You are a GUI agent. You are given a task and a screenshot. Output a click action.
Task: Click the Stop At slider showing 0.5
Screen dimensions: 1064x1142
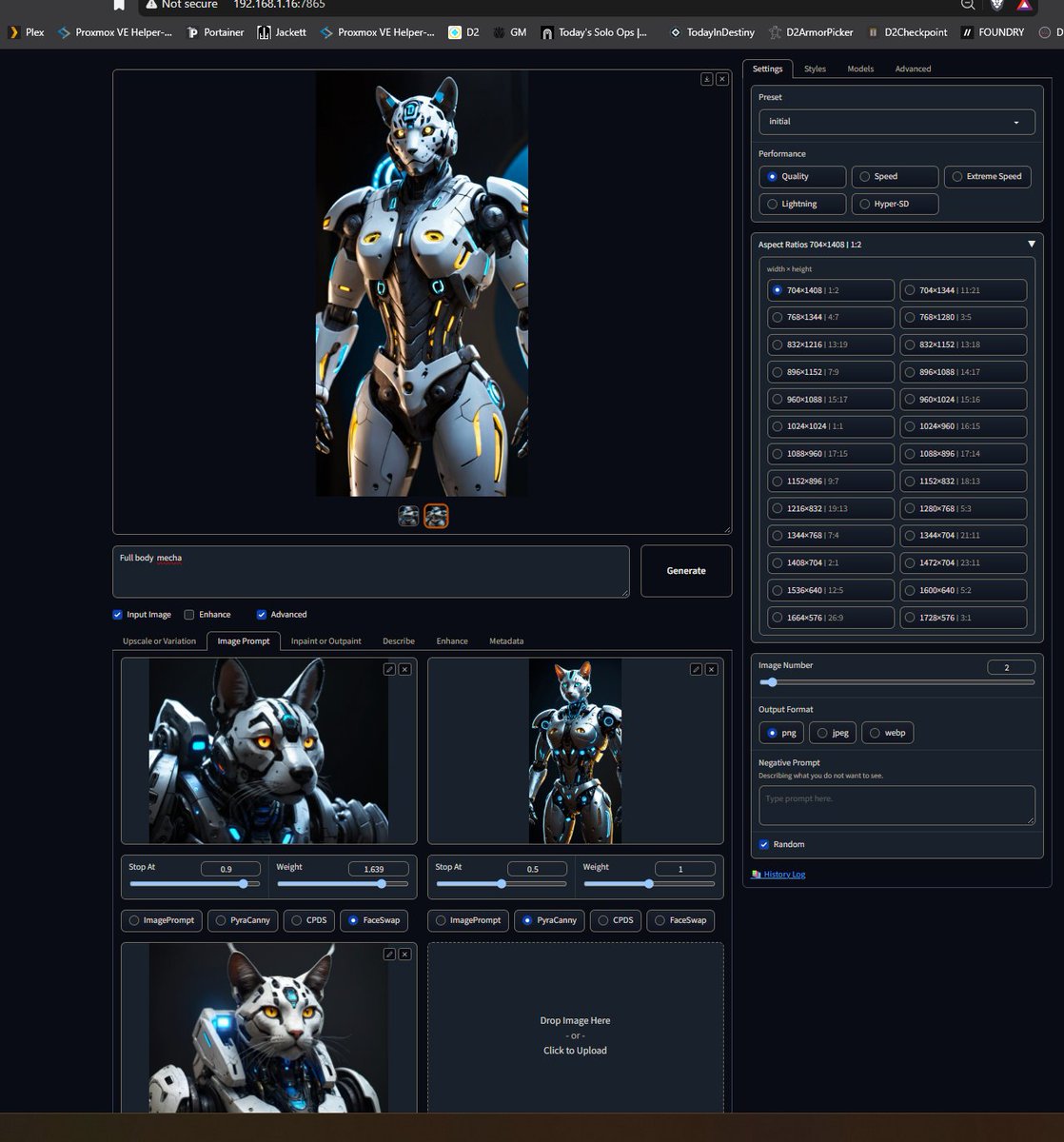(x=502, y=884)
